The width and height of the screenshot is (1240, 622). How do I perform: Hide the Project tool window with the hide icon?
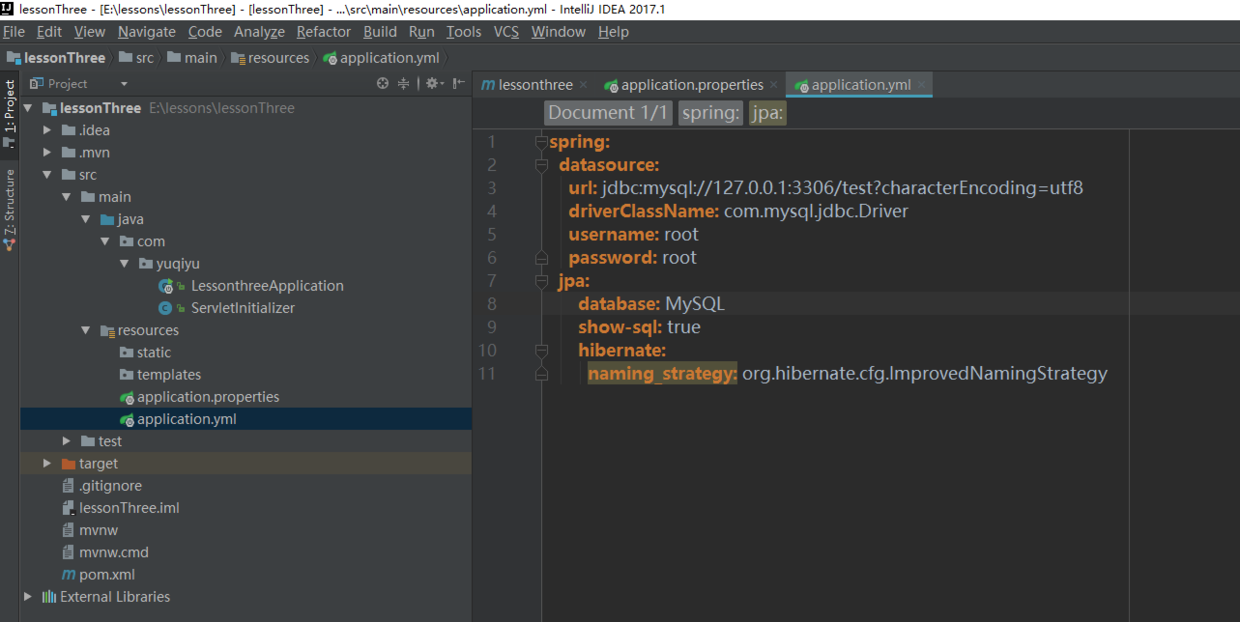(x=456, y=84)
